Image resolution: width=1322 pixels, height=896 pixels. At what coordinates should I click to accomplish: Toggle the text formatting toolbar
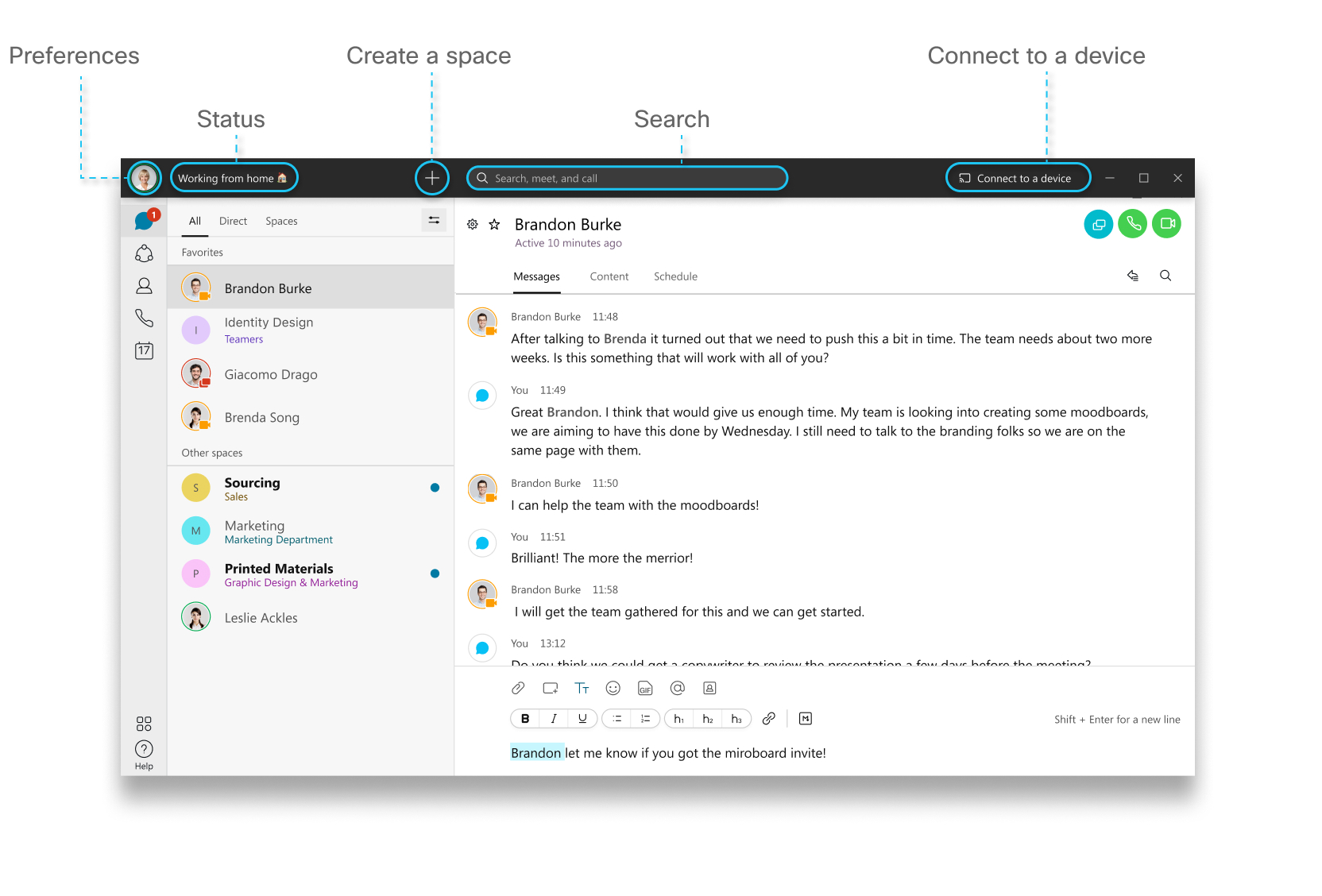[x=582, y=688]
